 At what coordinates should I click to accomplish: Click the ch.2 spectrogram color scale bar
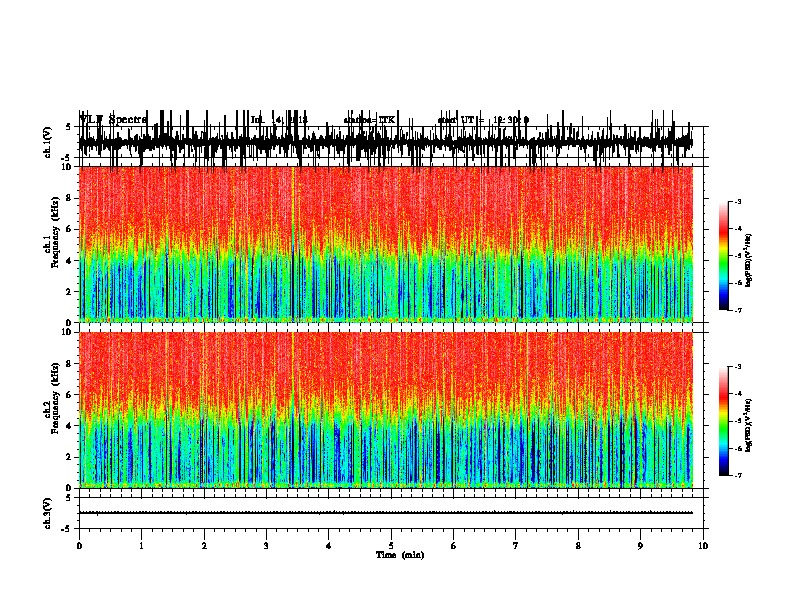point(724,421)
